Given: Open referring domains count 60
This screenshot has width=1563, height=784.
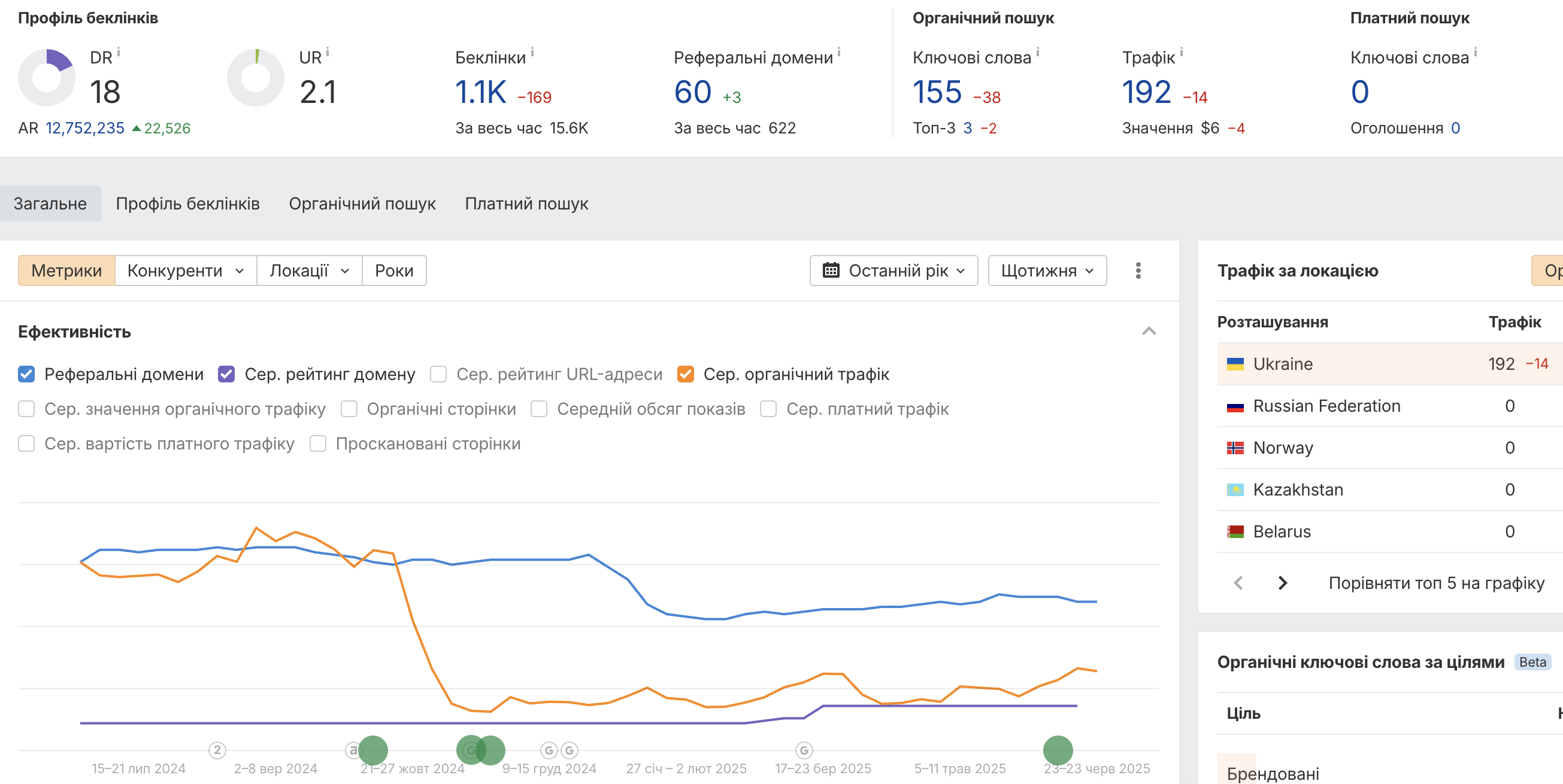Looking at the screenshot, I should (692, 92).
